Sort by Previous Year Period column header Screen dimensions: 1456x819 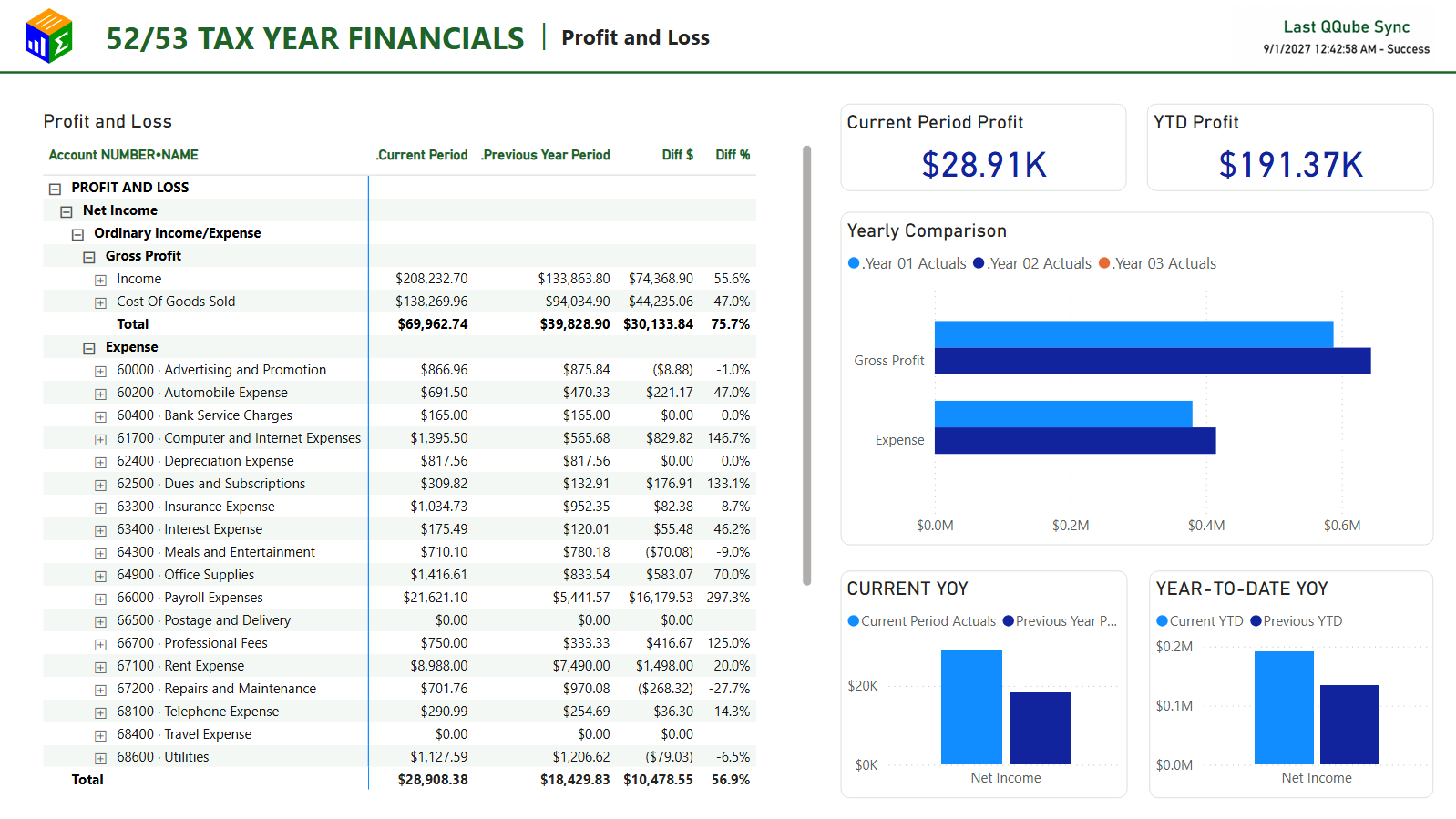[x=546, y=155]
